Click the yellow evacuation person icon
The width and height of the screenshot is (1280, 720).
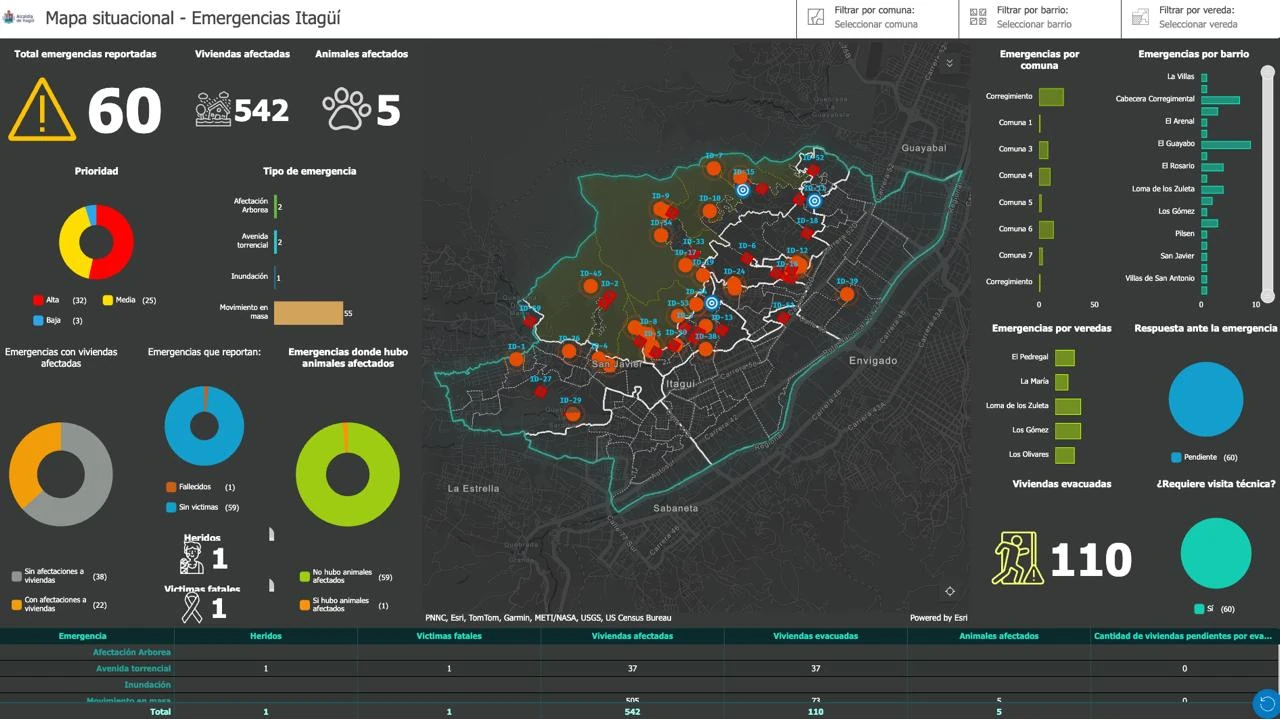tap(1018, 558)
